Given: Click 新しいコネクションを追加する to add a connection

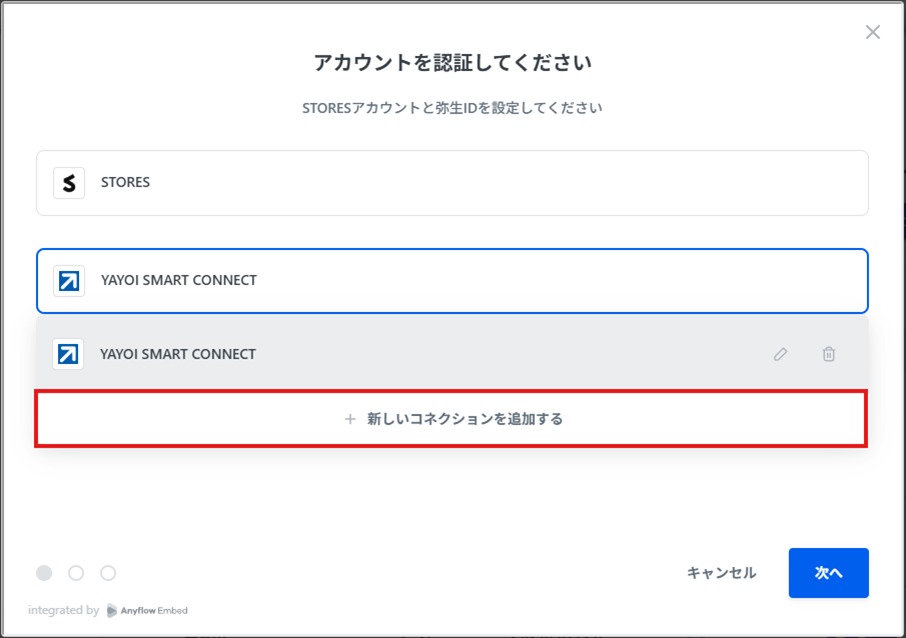Looking at the screenshot, I should 451,418.
